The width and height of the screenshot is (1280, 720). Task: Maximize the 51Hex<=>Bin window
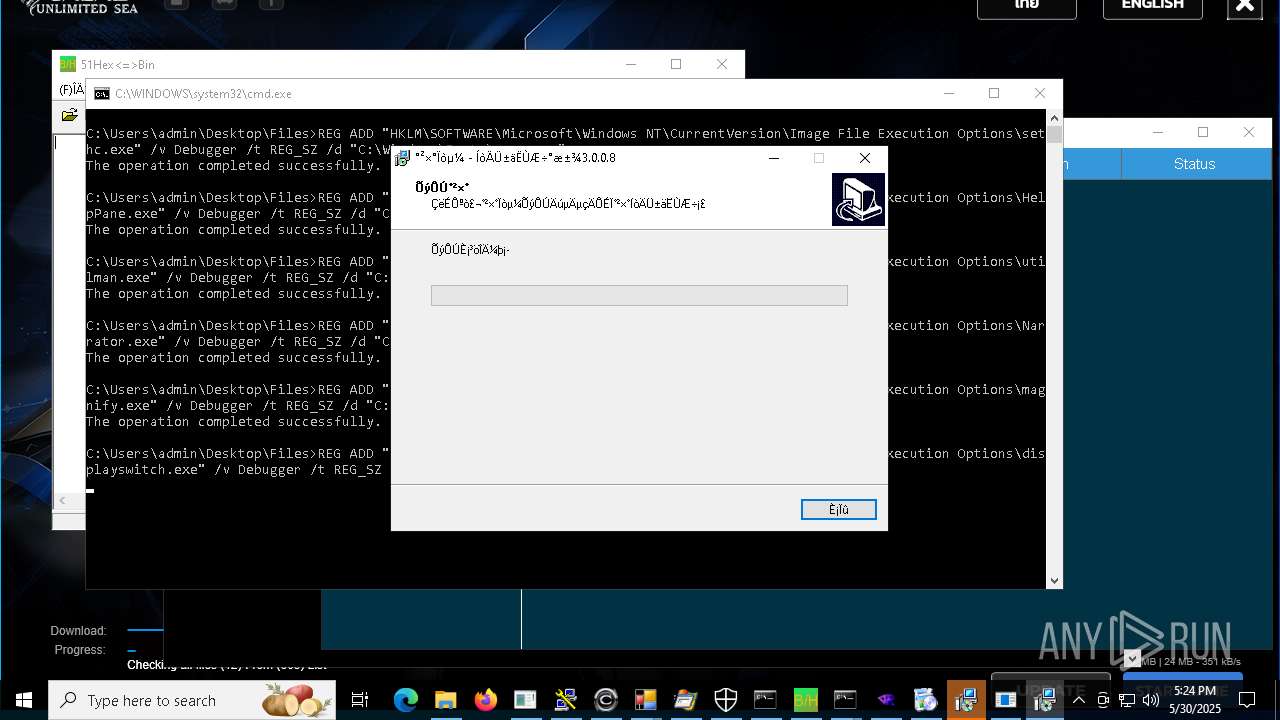coord(676,64)
